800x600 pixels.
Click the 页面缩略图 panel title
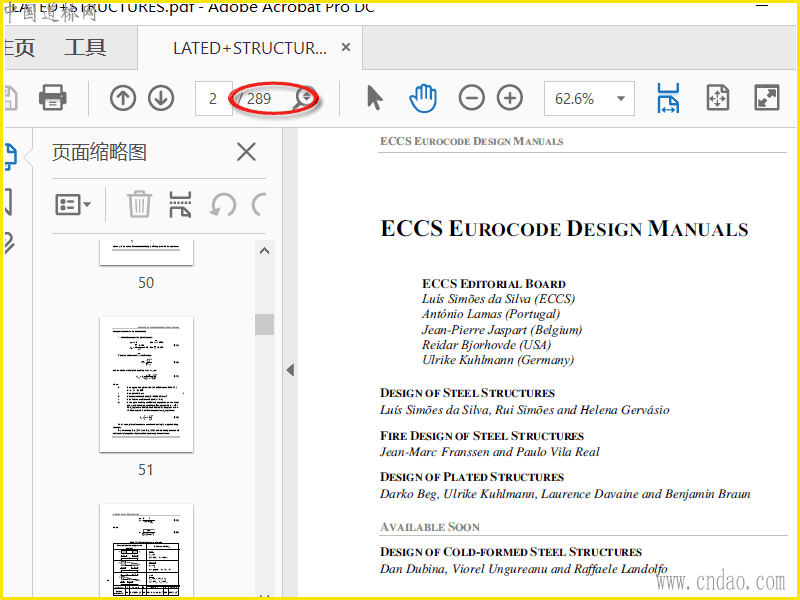(99, 153)
